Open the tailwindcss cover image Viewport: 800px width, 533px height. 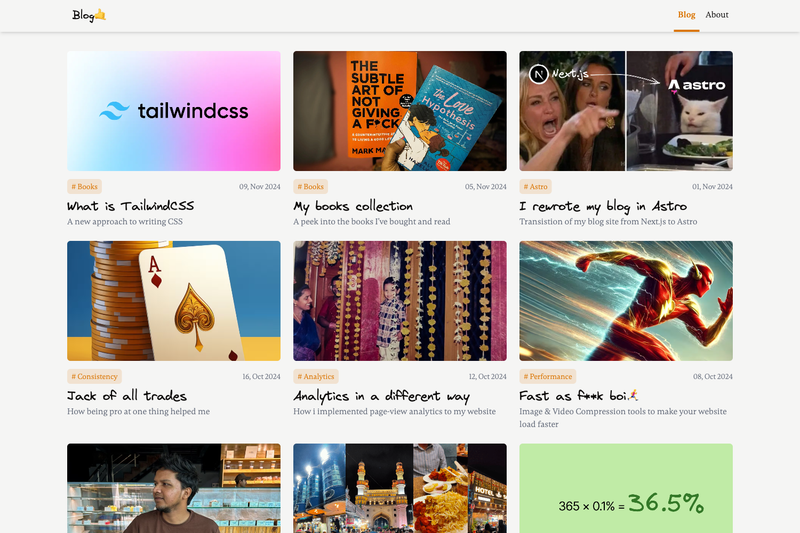point(173,111)
